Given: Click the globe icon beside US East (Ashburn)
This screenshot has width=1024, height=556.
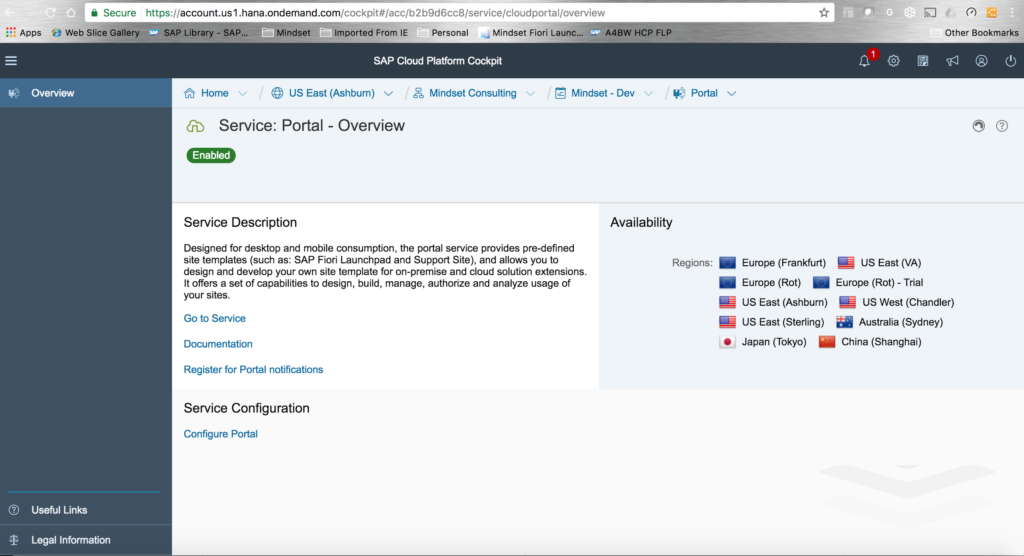Looking at the screenshot, I should point(278,93).
